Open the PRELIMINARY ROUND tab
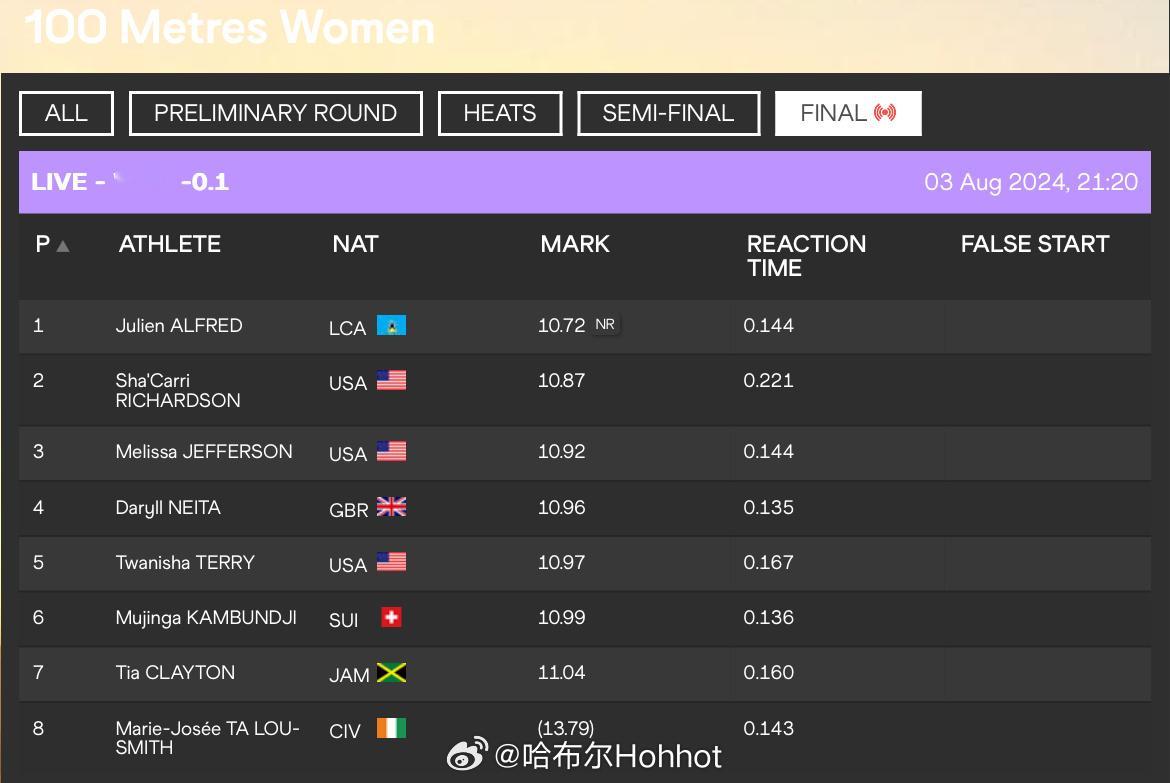This screenshot has height=783, width=1170. 275,113
